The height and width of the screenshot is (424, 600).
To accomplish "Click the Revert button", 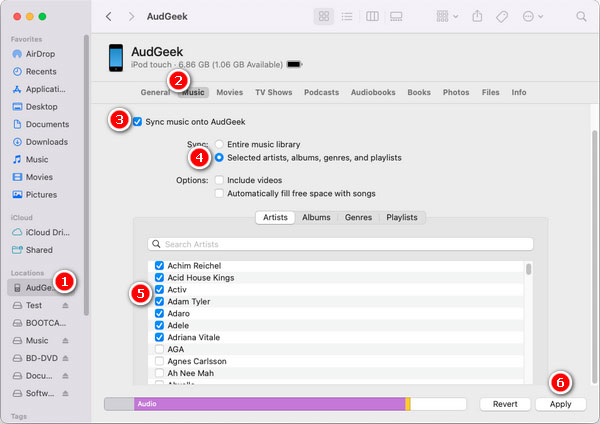I will tap(505, 404).
